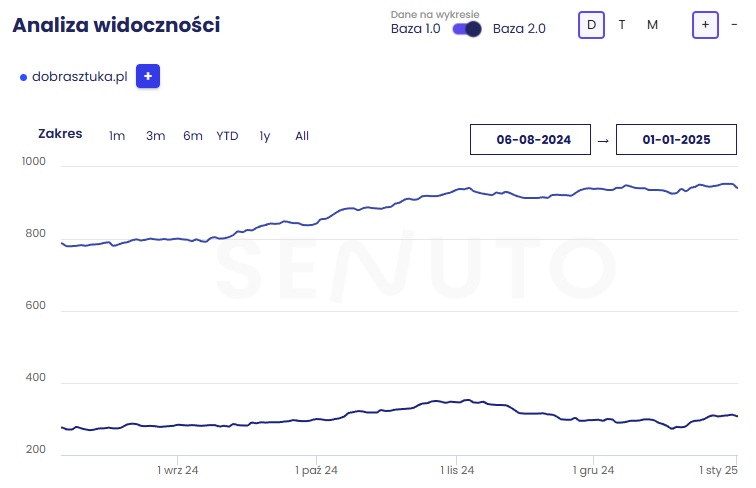Open the end date field 01-01-2025
This screenshot has width=756, height=488.
click(x=676, y=139)
